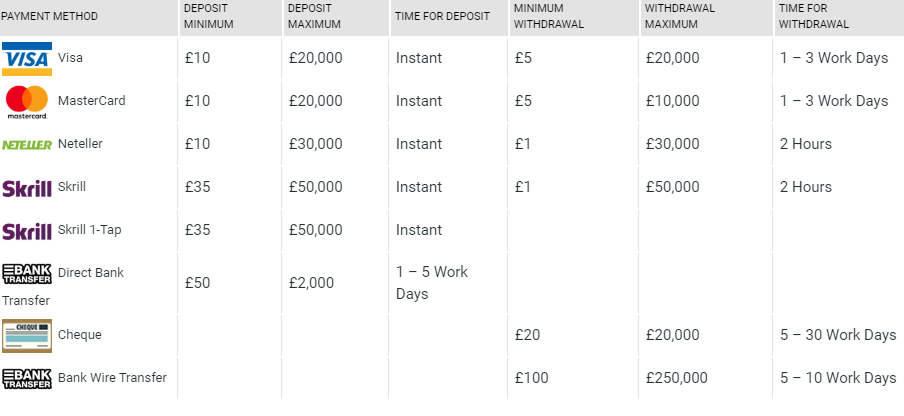Screen dimensions: 904x416
Task: Click the Skrill logo in Skrill 1-Tap row
Action: (27, 231)
